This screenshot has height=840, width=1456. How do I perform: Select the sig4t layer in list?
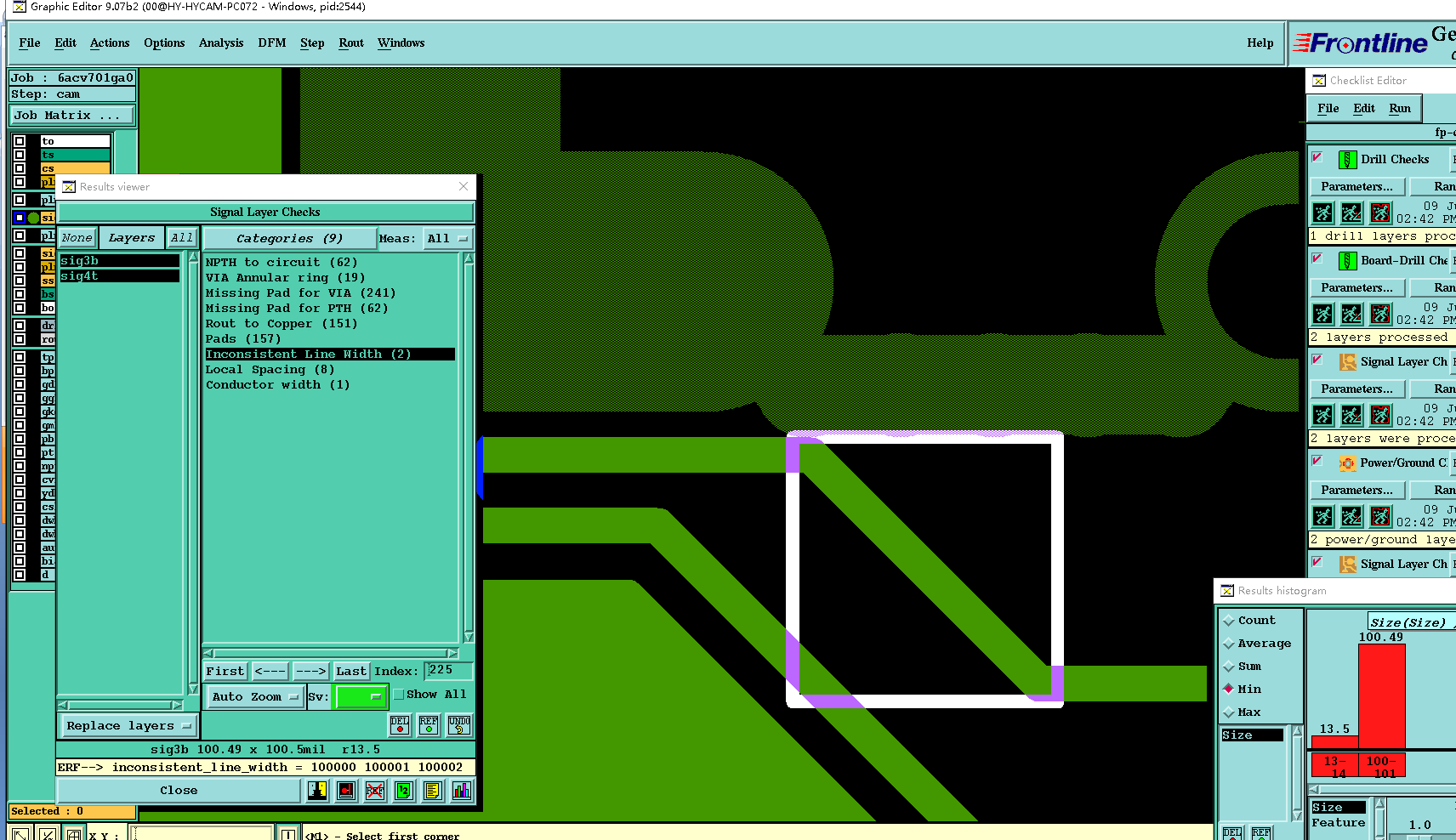[119, 276]
